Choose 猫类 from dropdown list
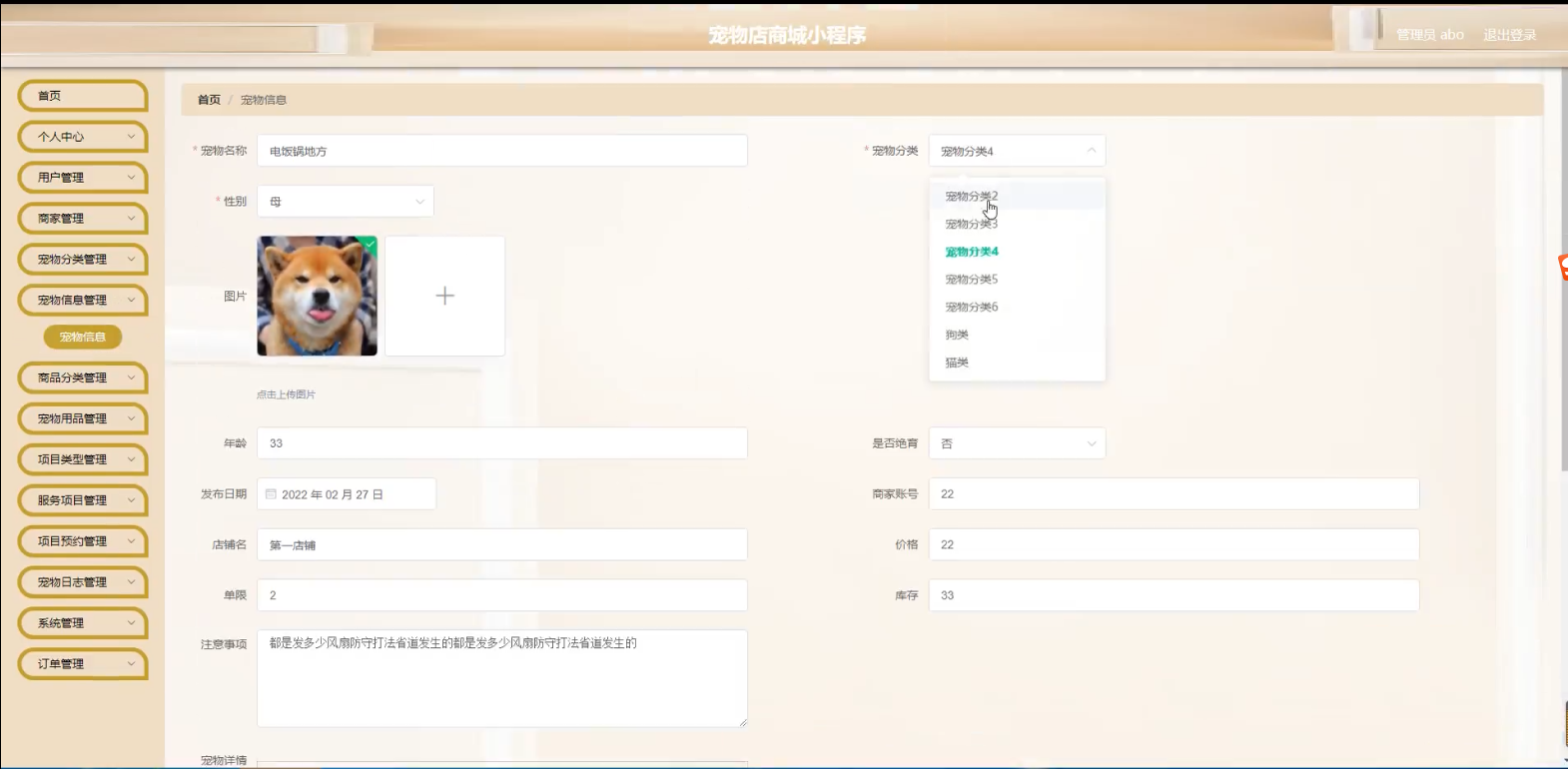 [x=1017, y=363]
